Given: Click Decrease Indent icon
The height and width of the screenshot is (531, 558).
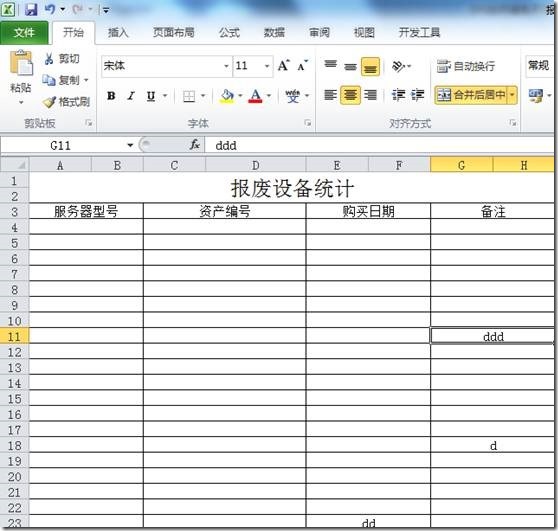Looking at the screenshot, I should (398, 95).
